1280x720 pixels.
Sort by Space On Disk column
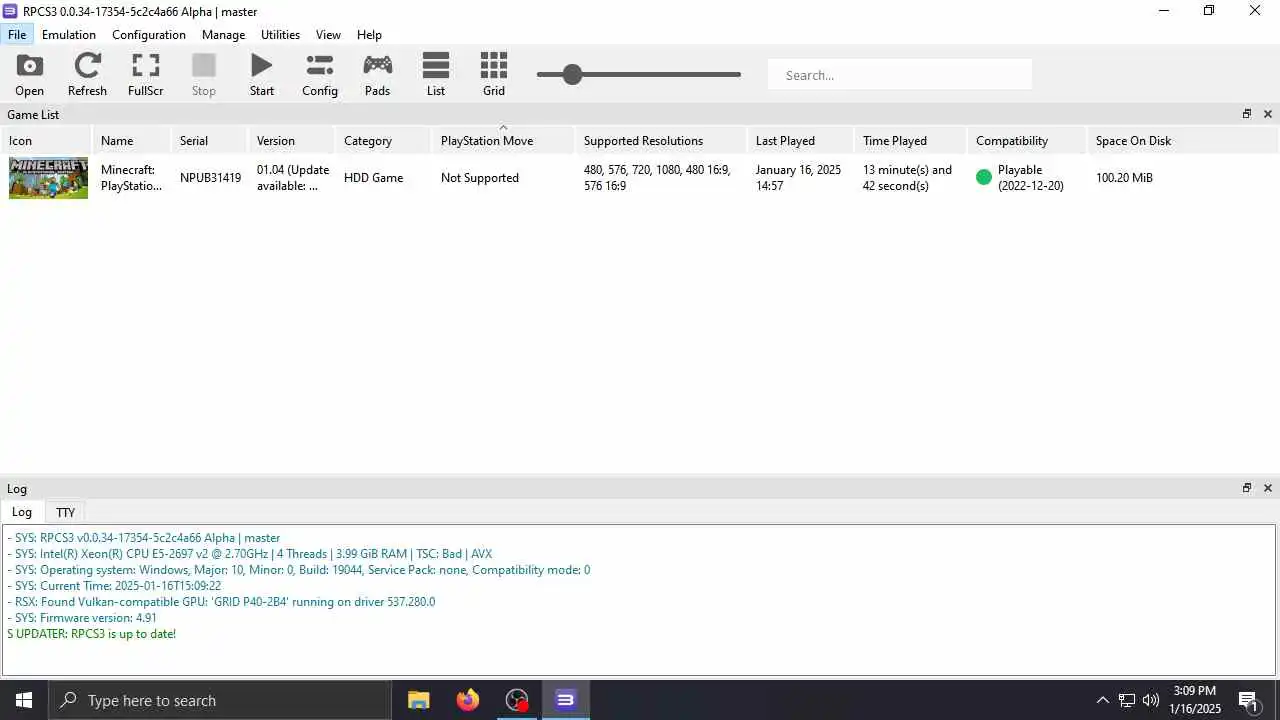[x=1182, y=141]
